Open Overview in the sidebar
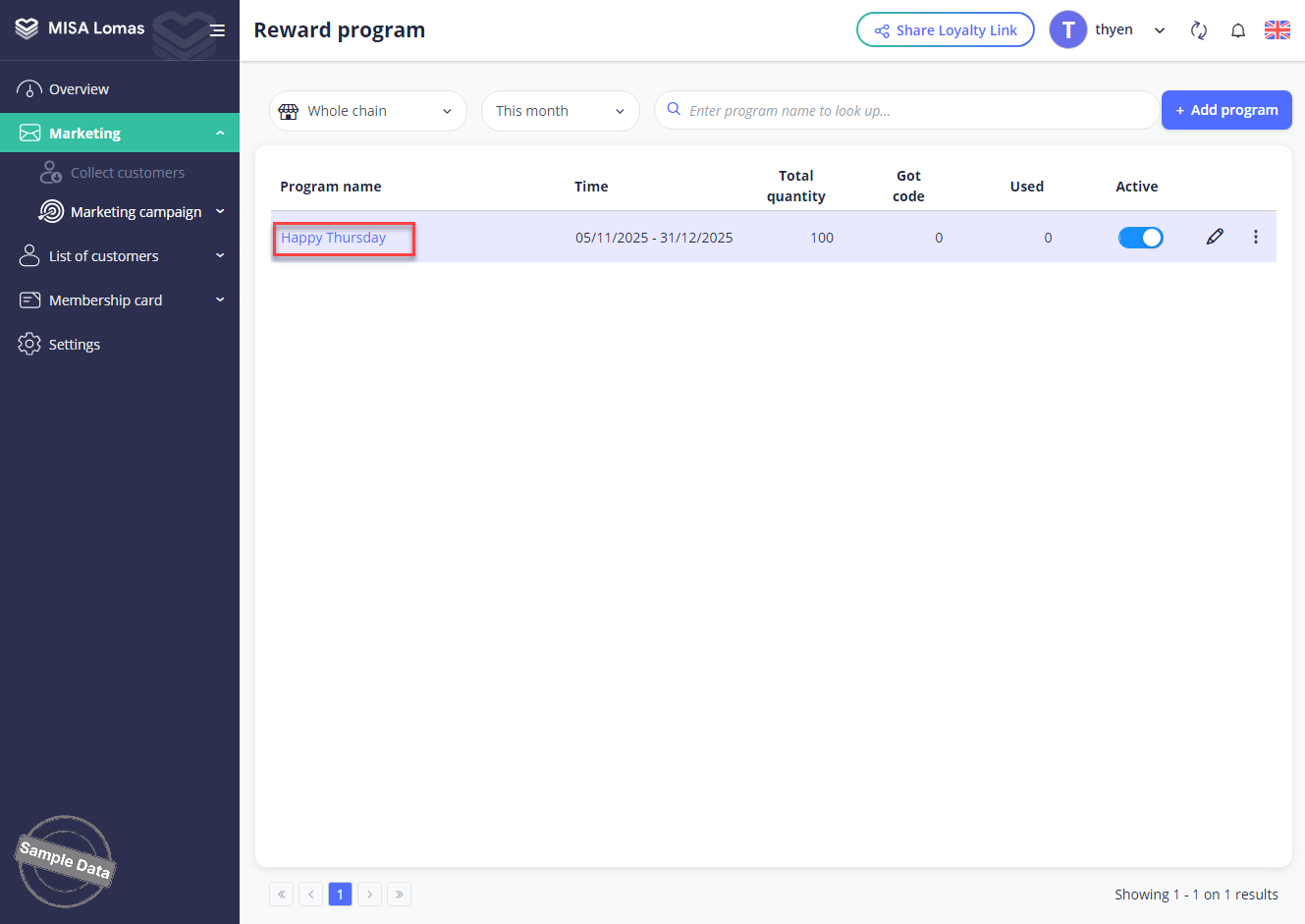 pyautogui.click(x=79, y=89)
